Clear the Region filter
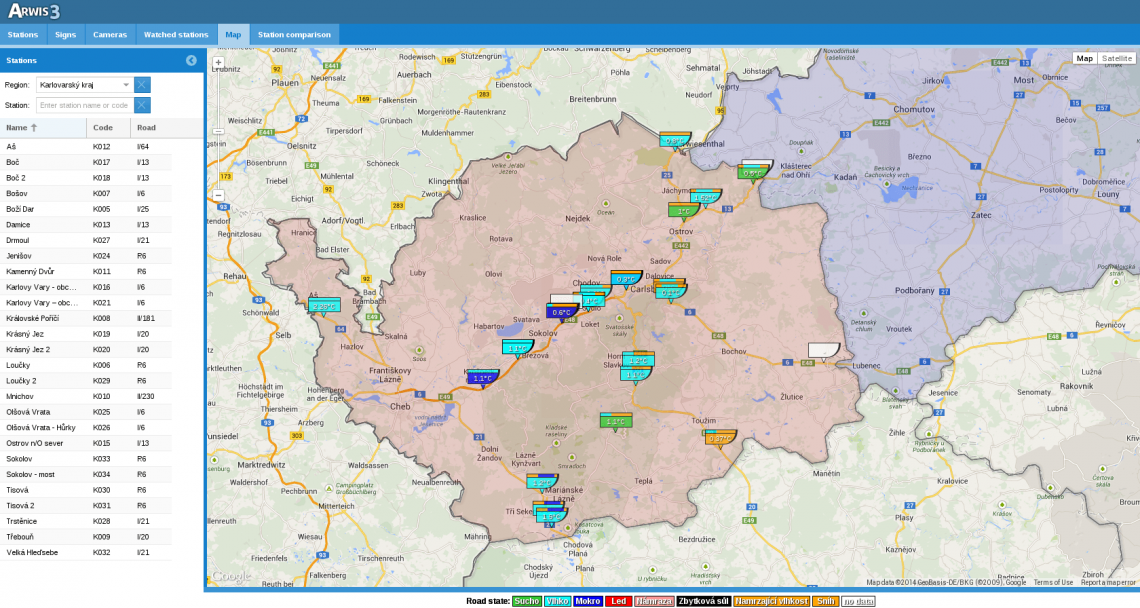Viewport: 1140px width, 608px height. click(x=142, y=85)
